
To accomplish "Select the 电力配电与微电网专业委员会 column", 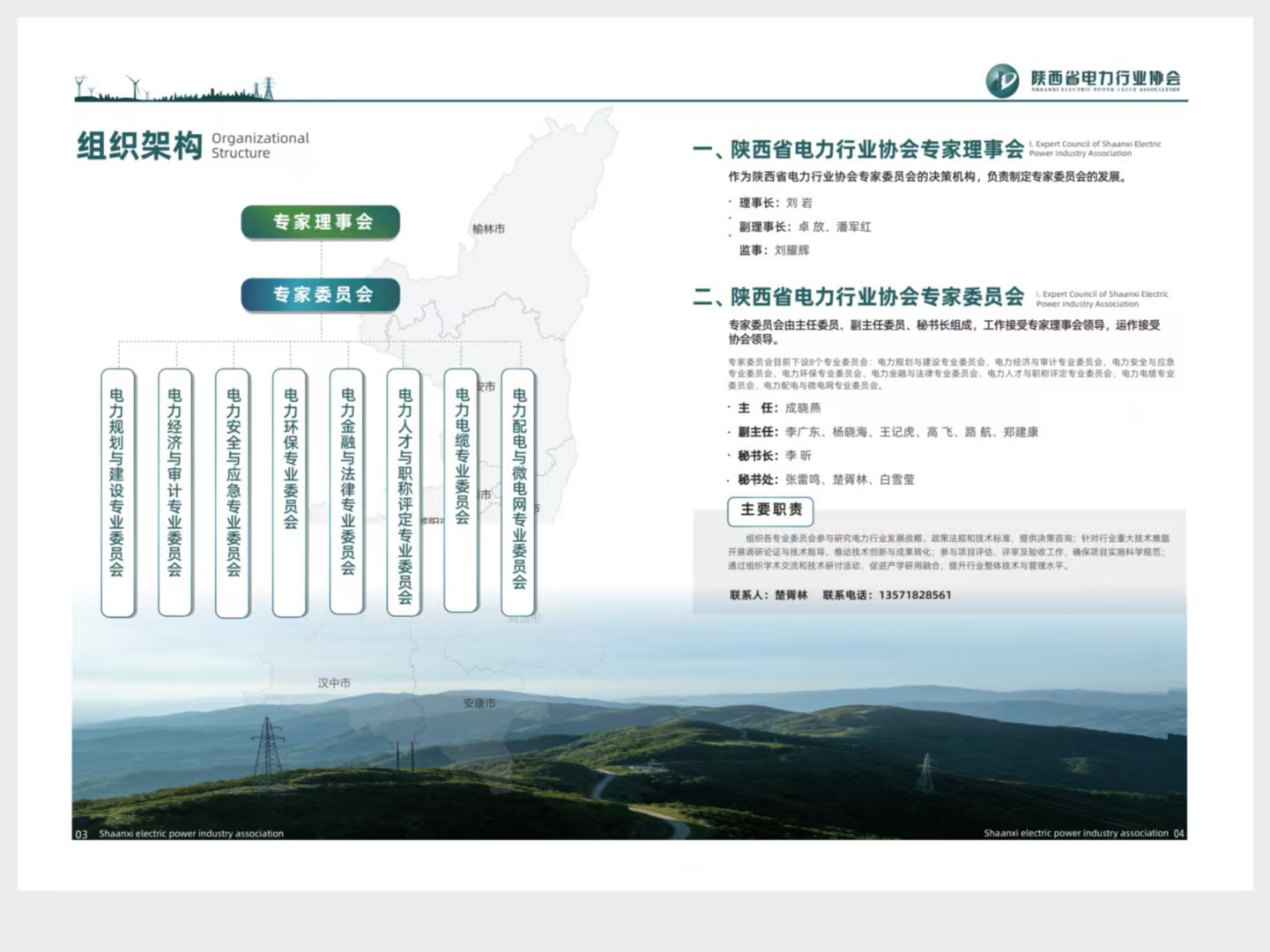I will pyautogui.click(x=519, y=493).
